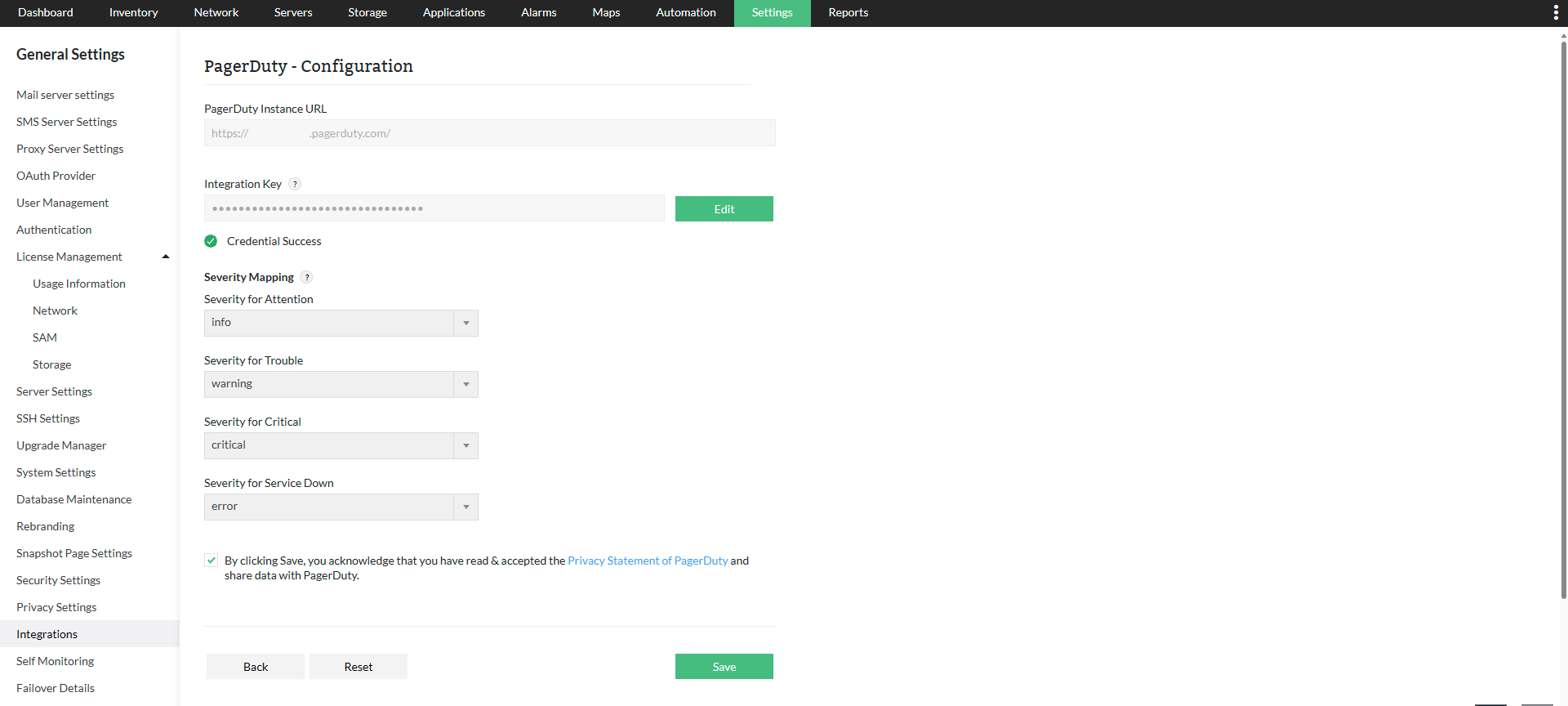Open the Reports tab
The width and height of the screenshot is (1568, 706).
[x=849, y=13]
